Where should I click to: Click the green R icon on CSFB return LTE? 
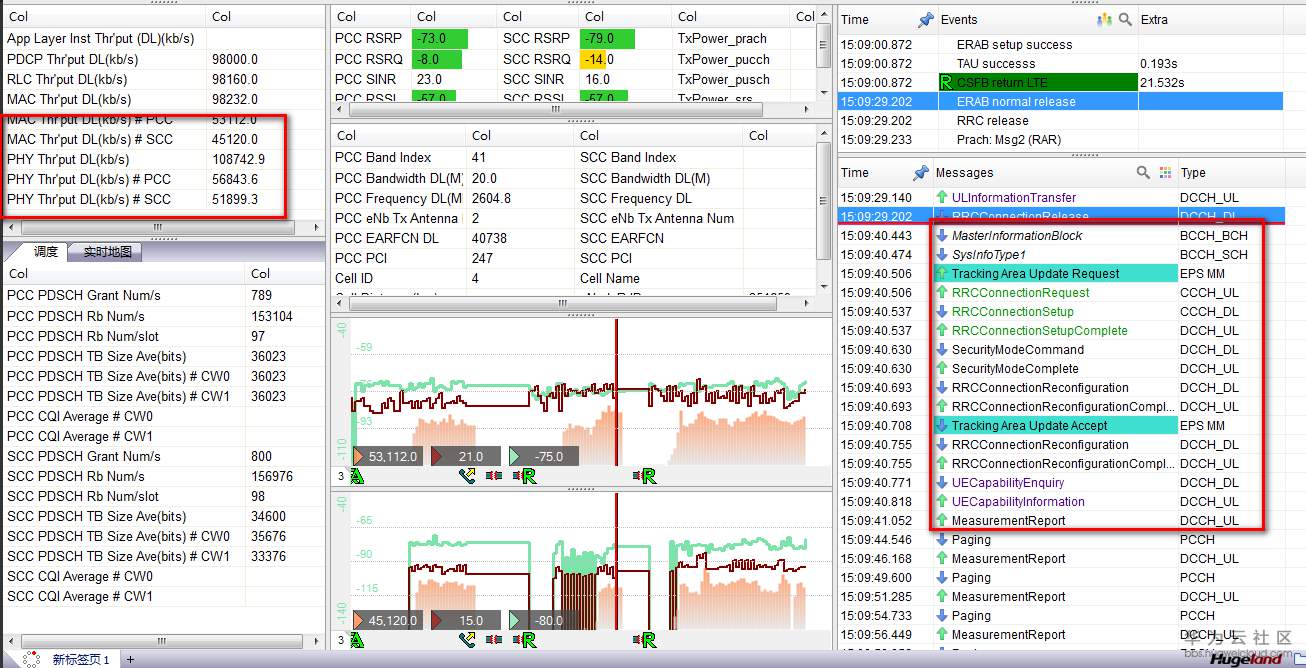coord(946,83)
